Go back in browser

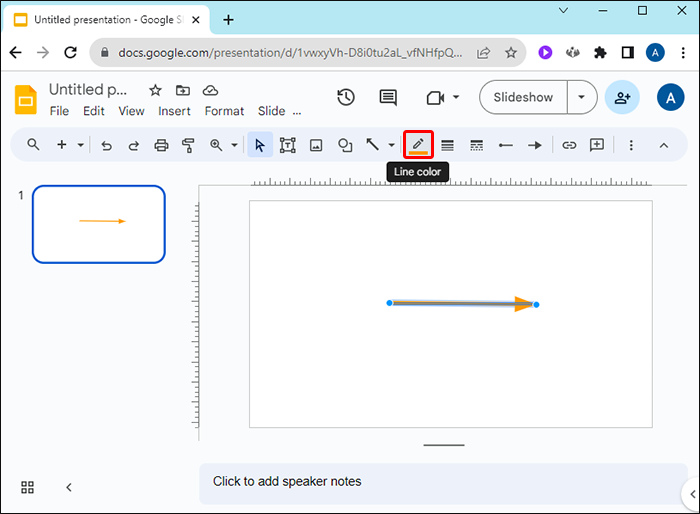click(16, 53)
